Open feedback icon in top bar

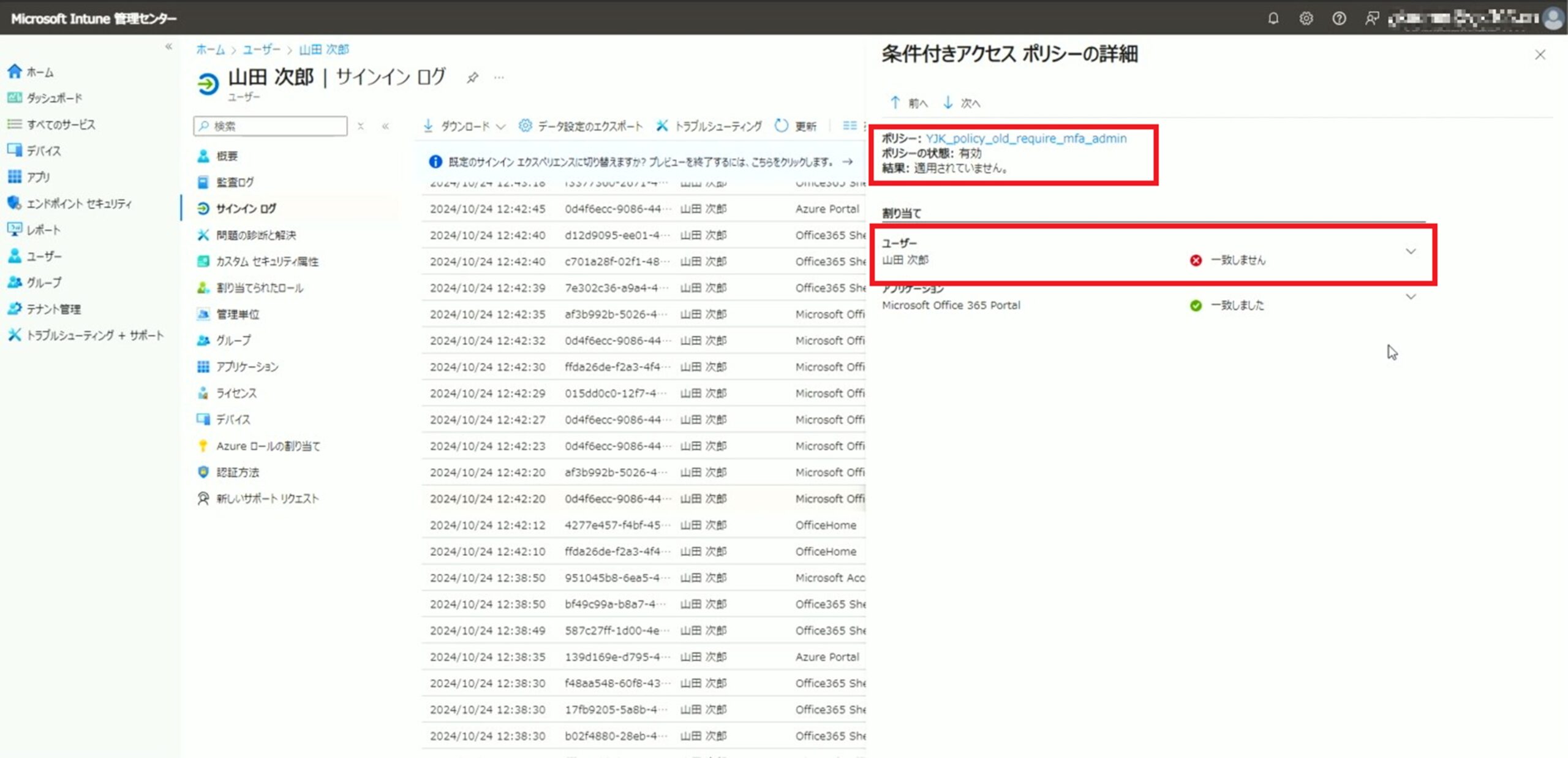[1371, 18]
